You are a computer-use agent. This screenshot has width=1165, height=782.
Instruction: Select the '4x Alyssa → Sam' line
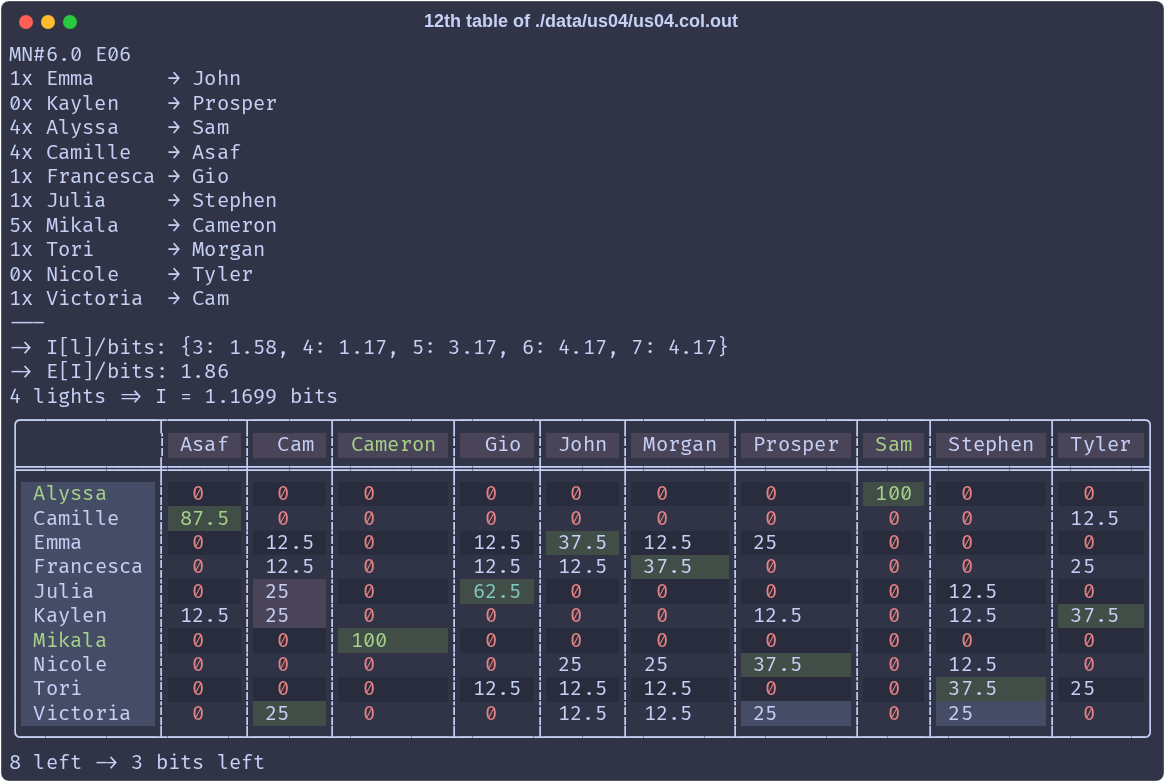(119, 128)
